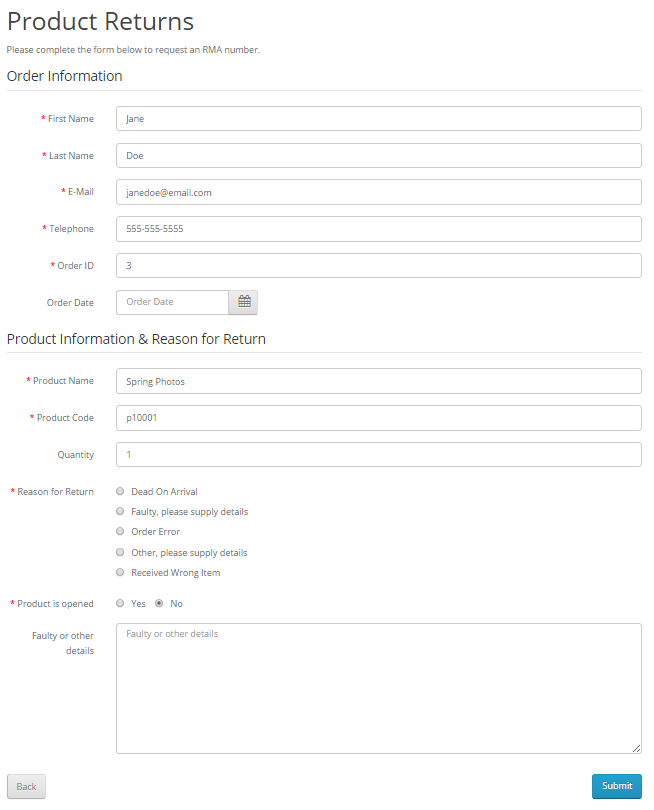Click the Product Code field showing p10001

(x=379, y=418)
